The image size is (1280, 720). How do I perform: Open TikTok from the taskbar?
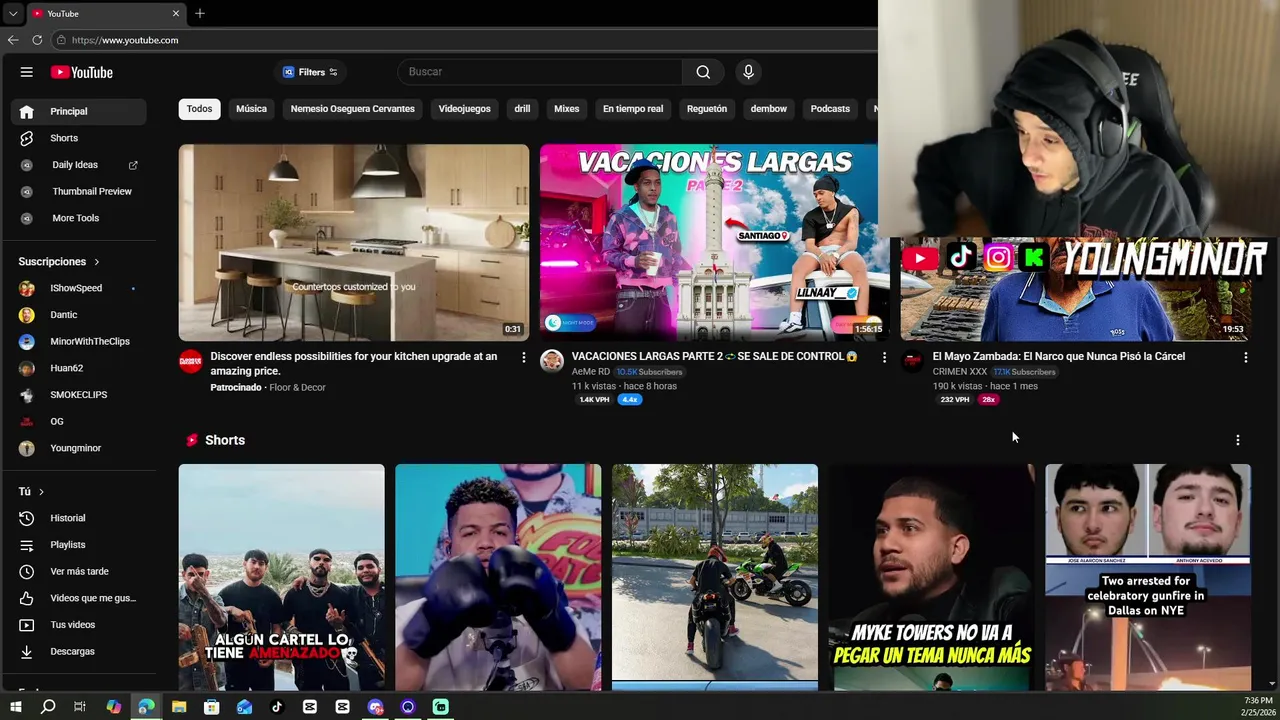click(277, 707)
